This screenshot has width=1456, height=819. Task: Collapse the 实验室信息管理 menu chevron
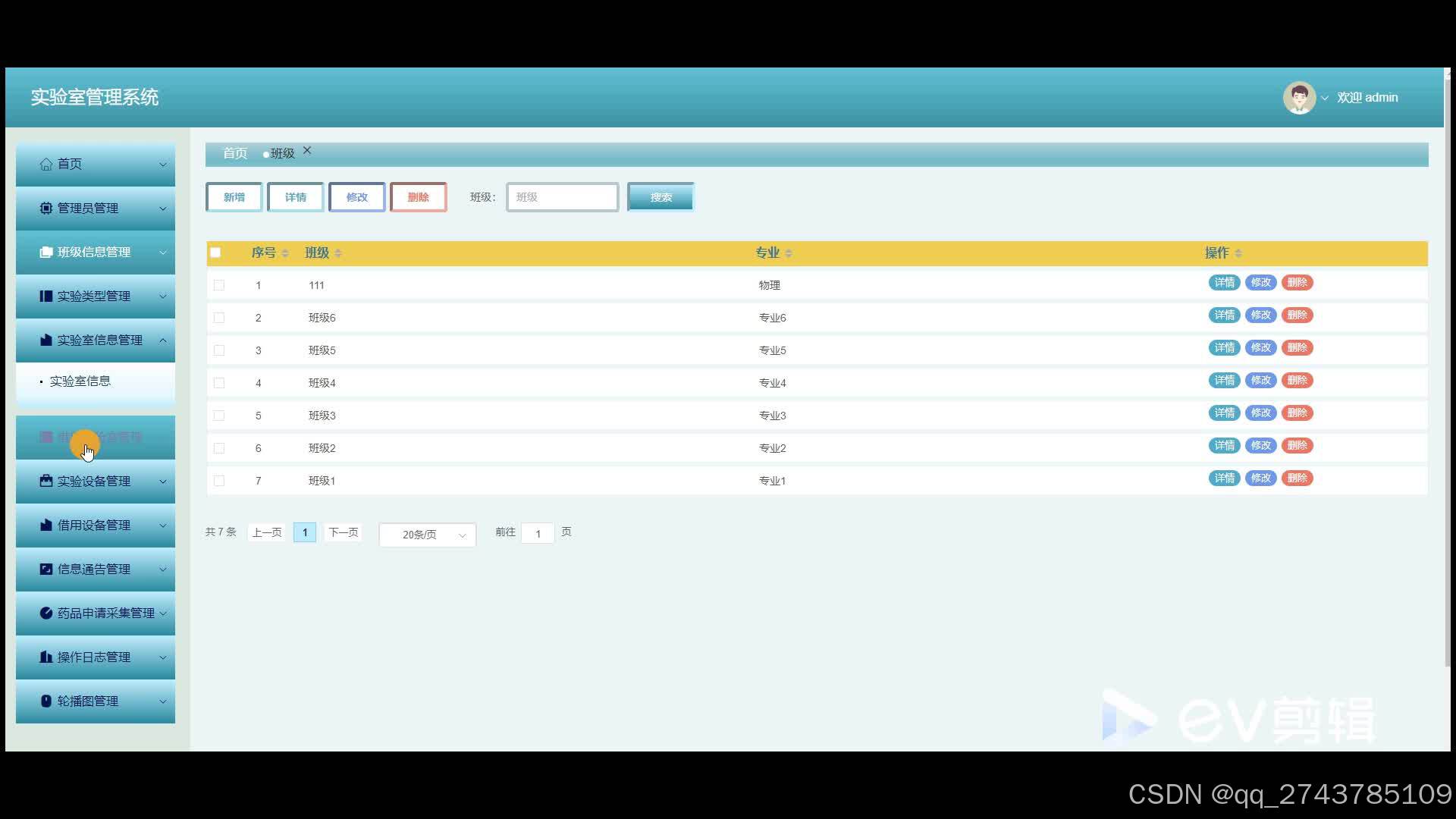[x=163, y=340]
